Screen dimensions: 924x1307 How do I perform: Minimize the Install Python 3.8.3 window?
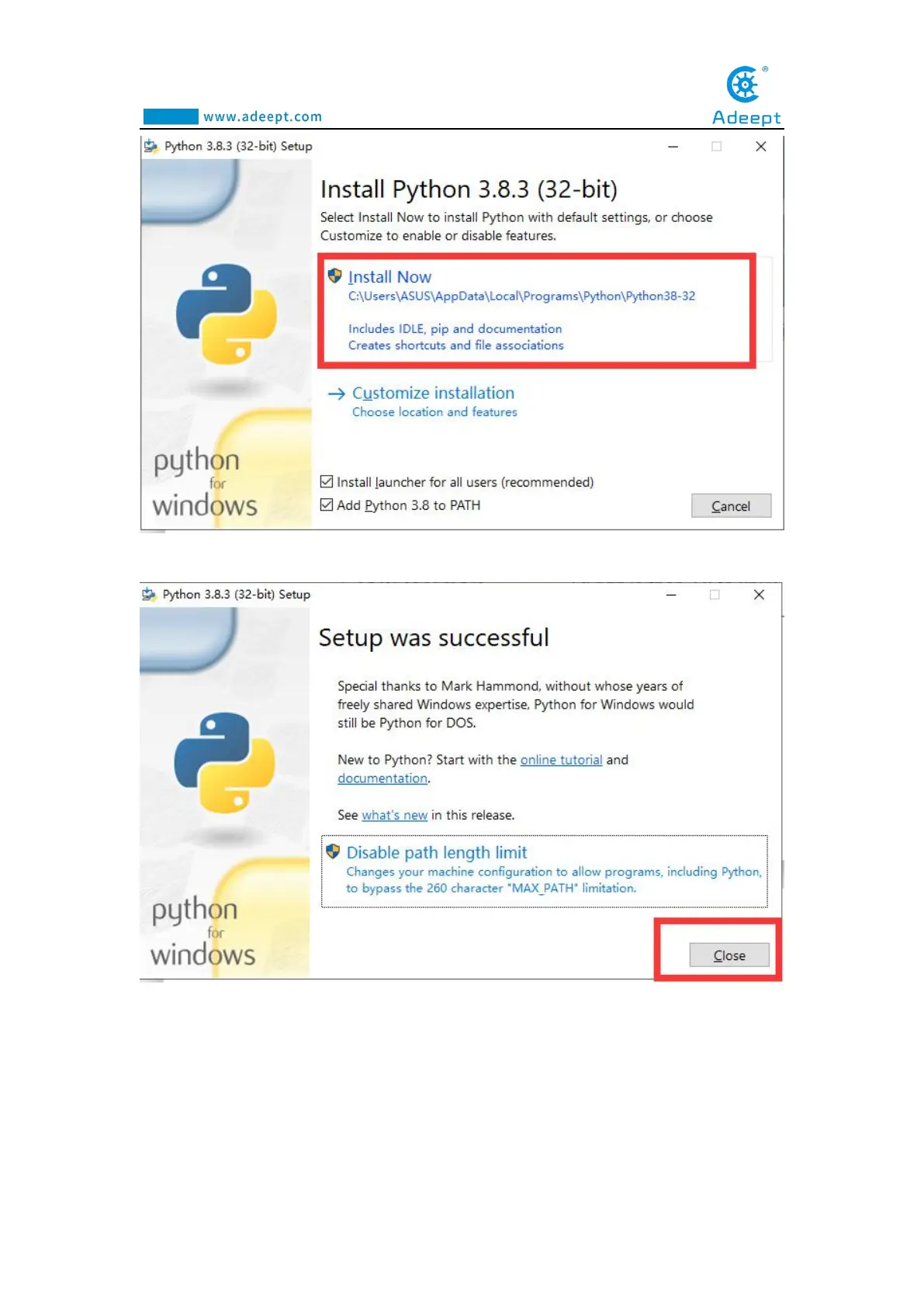point(673,147)
